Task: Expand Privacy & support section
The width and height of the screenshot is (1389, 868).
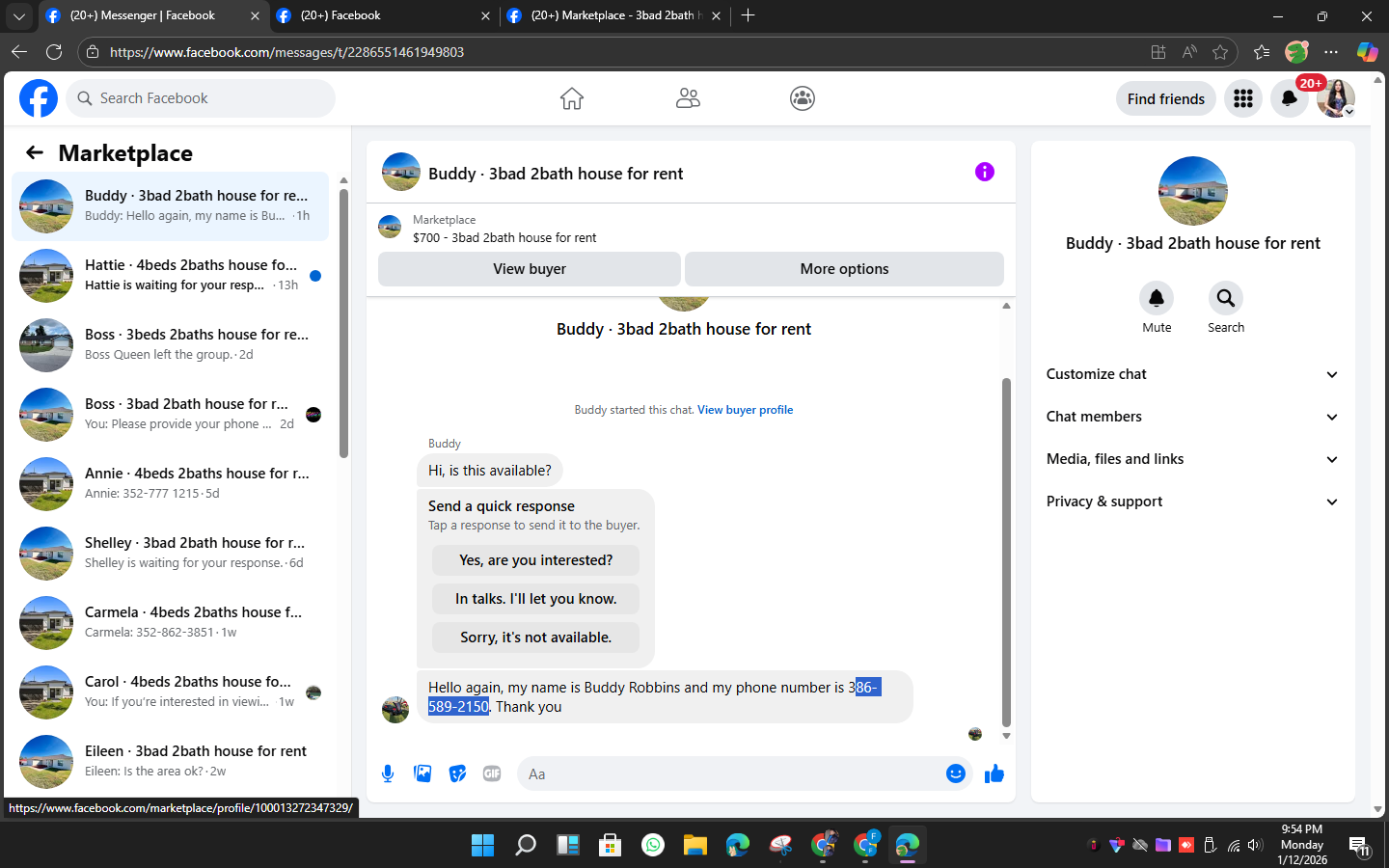Action: (1193, 502)
